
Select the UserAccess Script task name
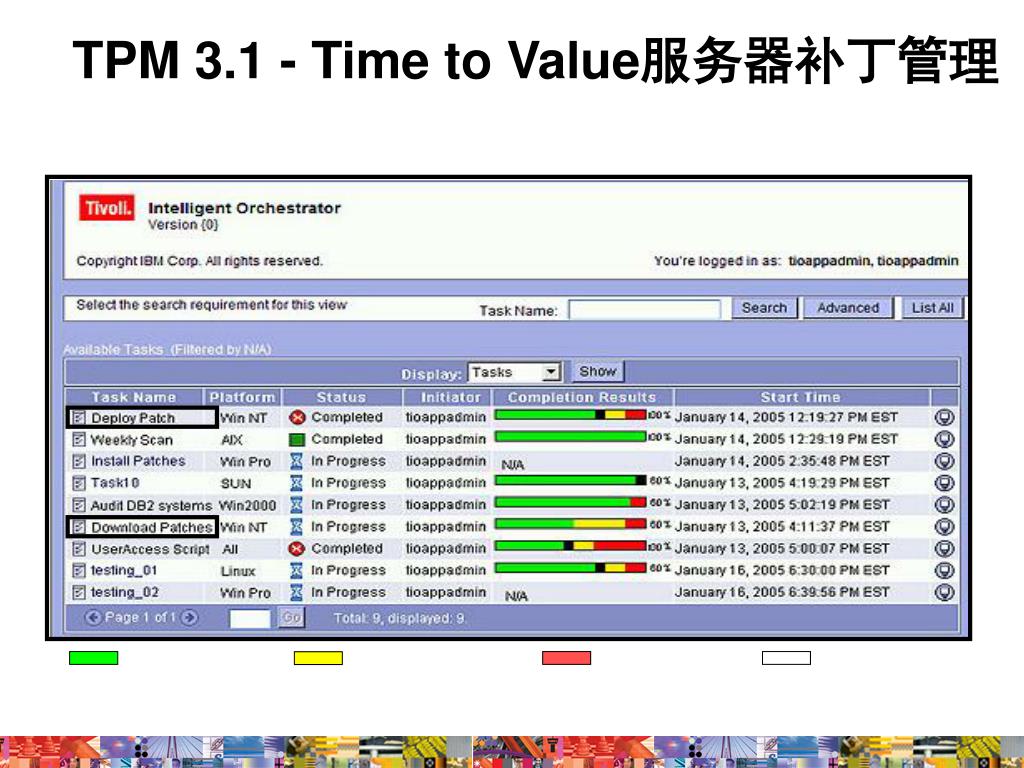tap(150, 549)
